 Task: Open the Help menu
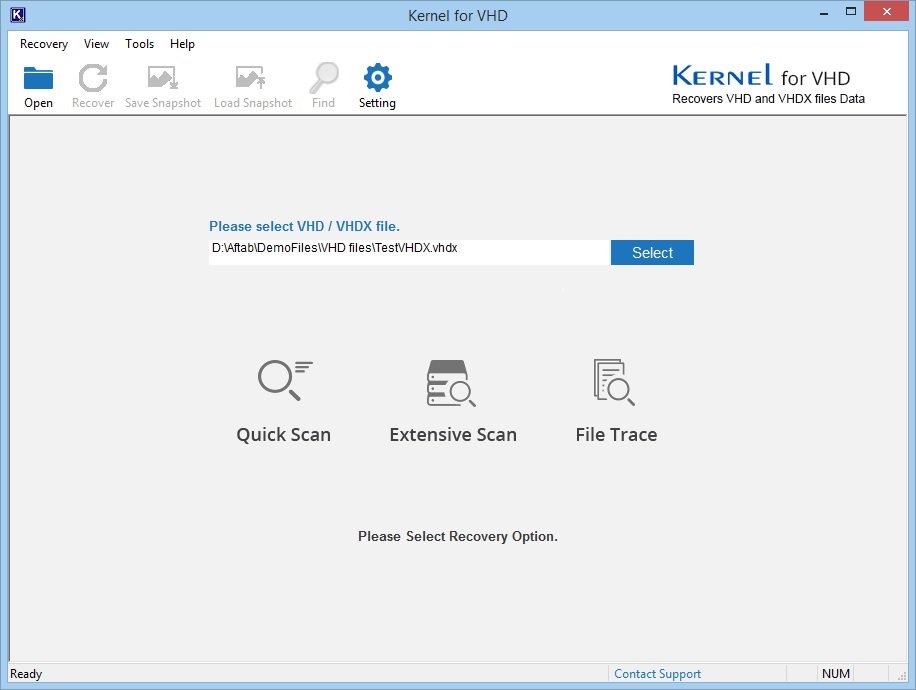coord(182,44)
